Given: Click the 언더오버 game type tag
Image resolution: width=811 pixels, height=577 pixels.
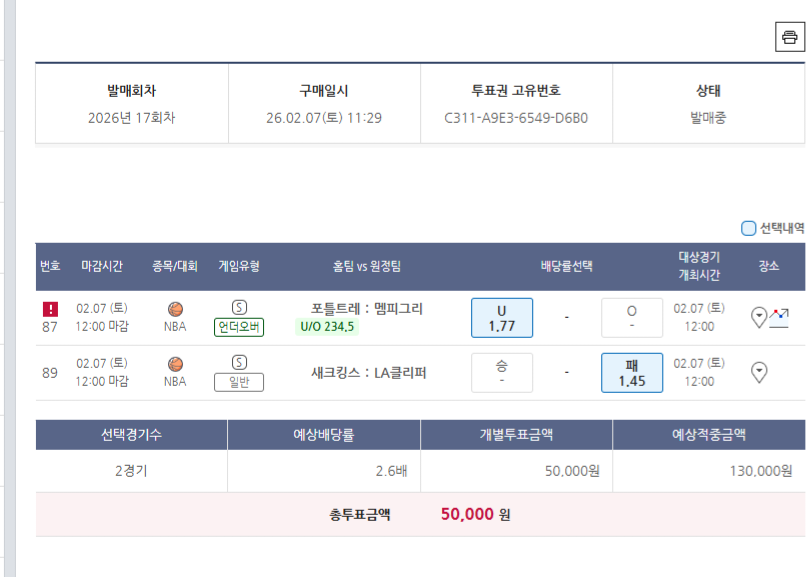Looking at the screenshot, I should coord(239,327).
